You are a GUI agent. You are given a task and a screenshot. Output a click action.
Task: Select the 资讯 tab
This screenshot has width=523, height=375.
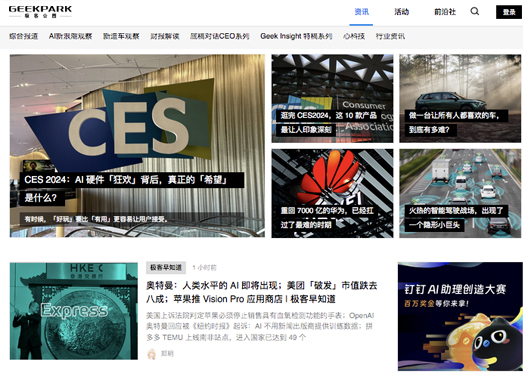point(361,12)
